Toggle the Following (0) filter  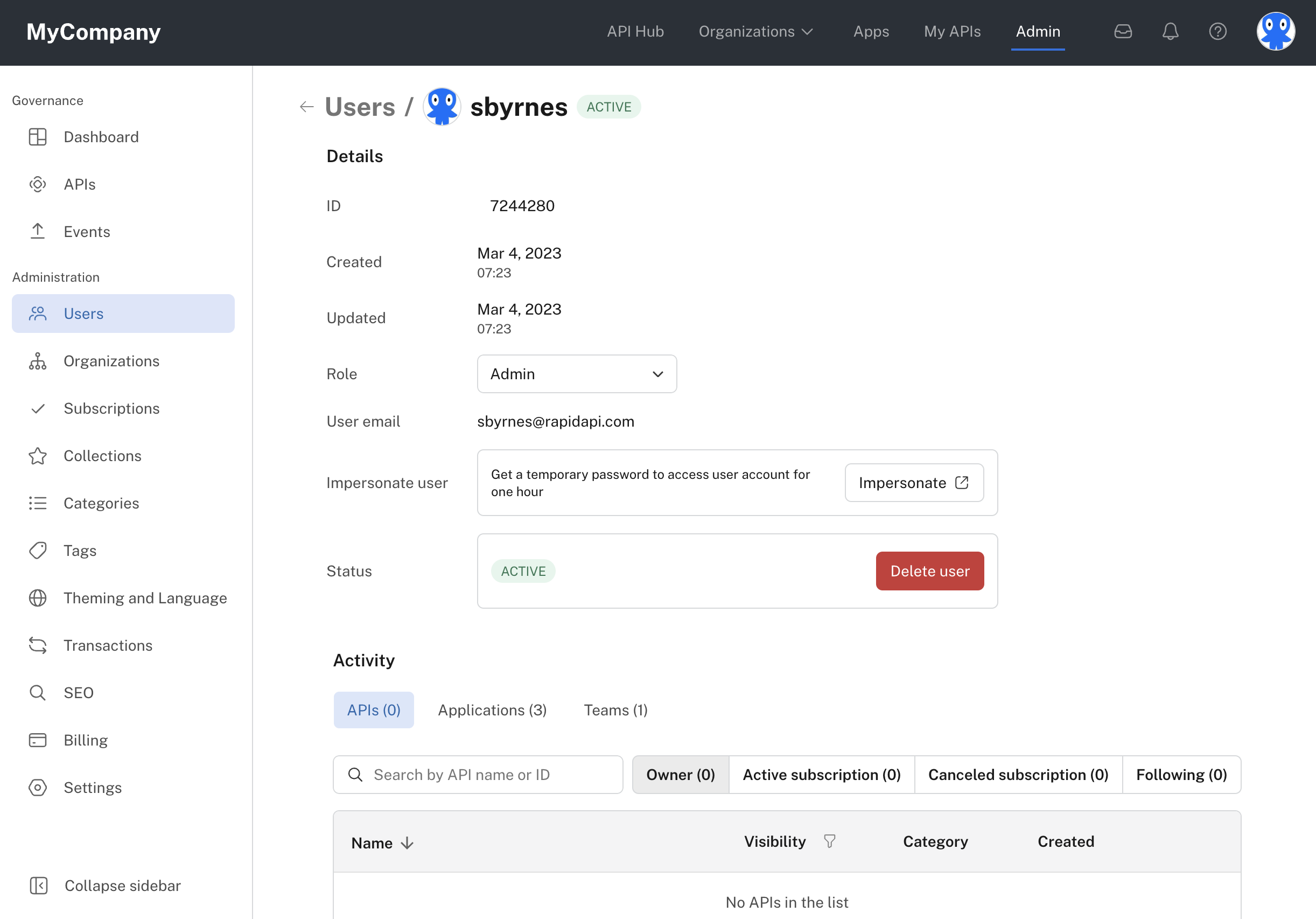pos(1181,775)
